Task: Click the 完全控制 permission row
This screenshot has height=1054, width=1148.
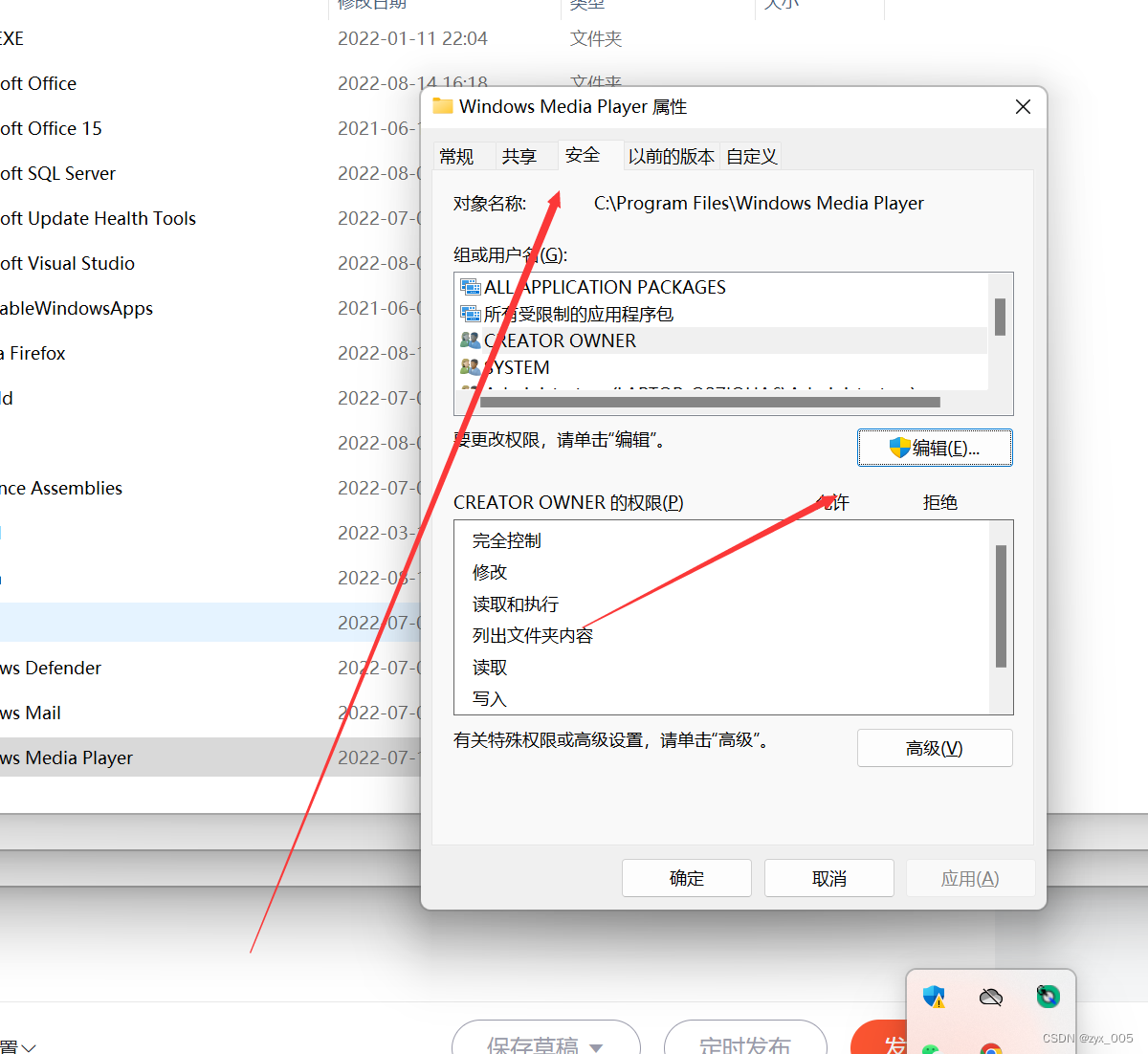Action: [721, 540]
